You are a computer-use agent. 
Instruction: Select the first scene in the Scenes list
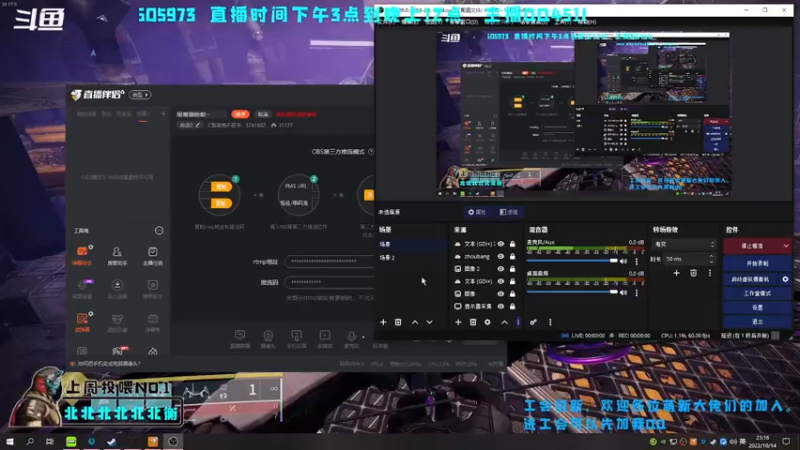(x=412, y=244)
